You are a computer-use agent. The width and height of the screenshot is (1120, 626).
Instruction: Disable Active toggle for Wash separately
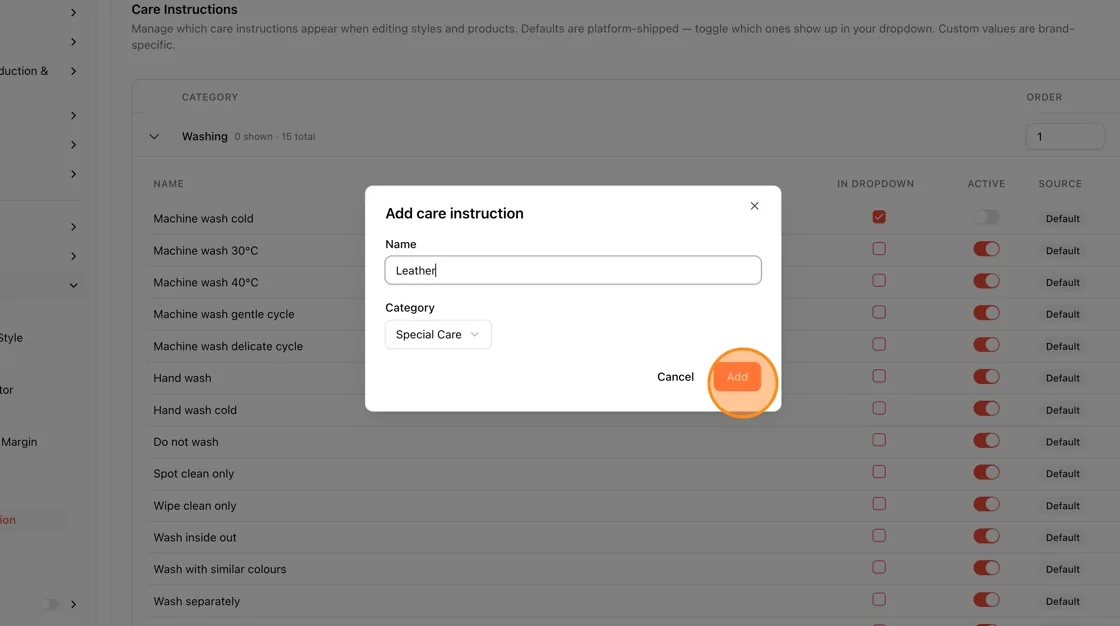tap(986, 600)
